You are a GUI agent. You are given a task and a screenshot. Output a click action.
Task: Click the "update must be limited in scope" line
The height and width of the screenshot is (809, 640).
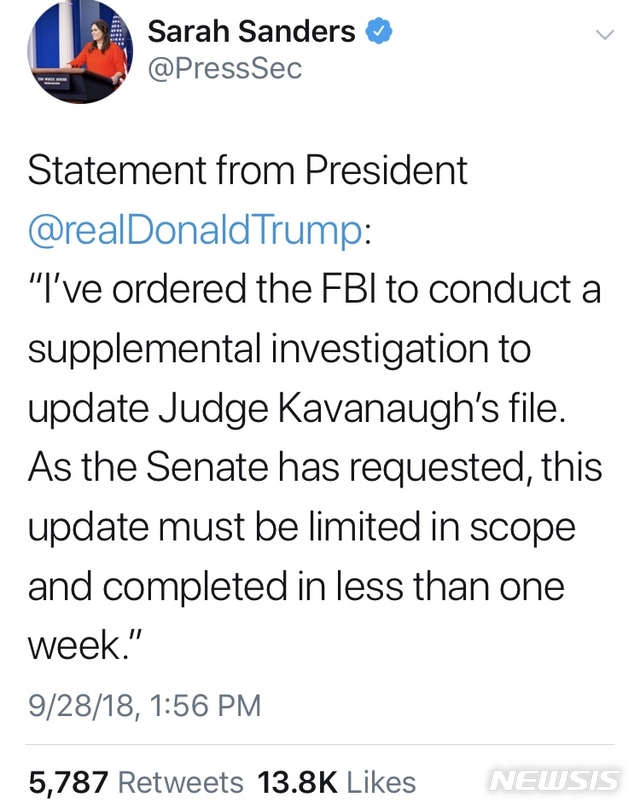click(301, 527)
